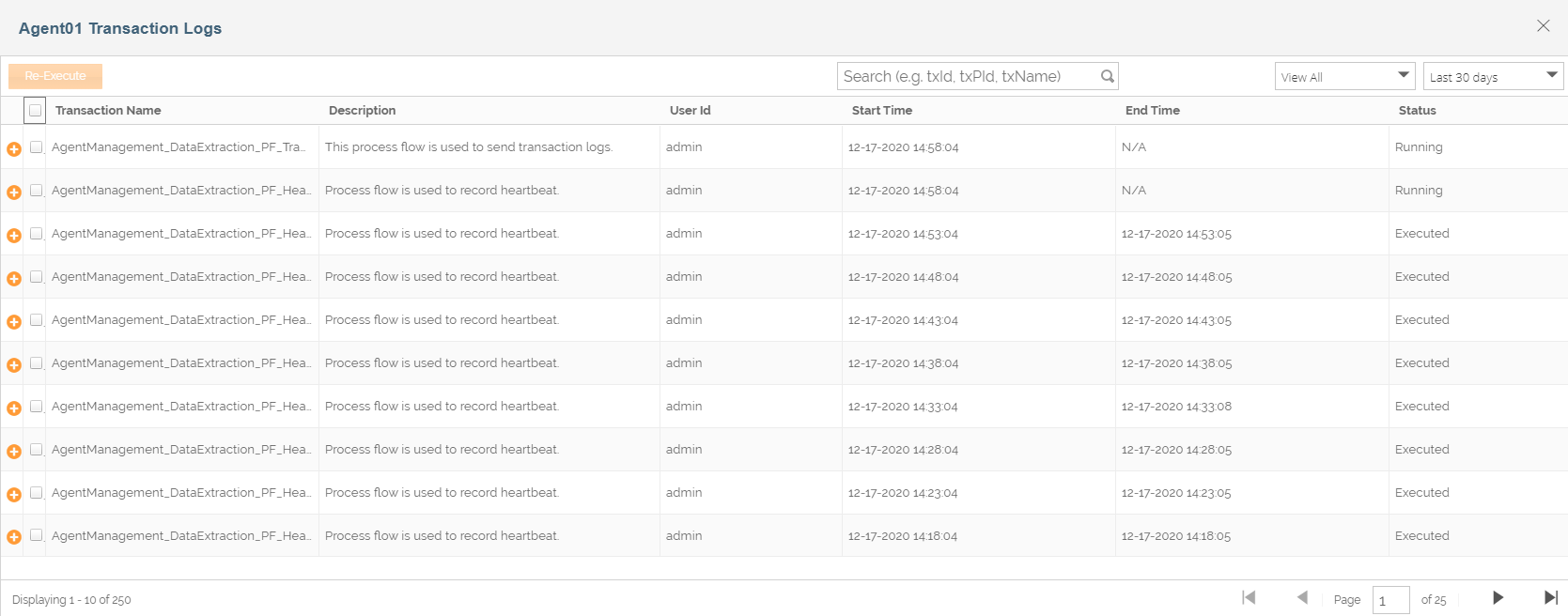Open the View All filter dropdown

1344,76
